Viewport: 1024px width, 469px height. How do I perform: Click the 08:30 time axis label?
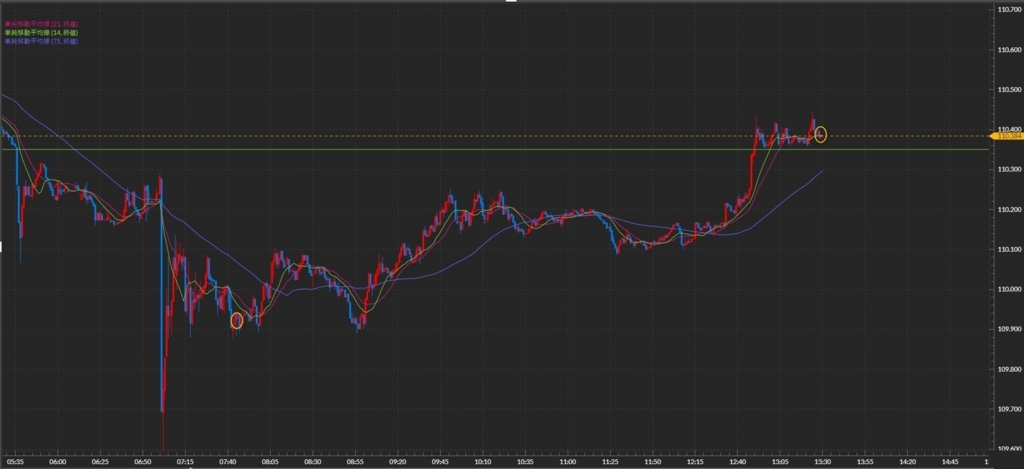313,461
